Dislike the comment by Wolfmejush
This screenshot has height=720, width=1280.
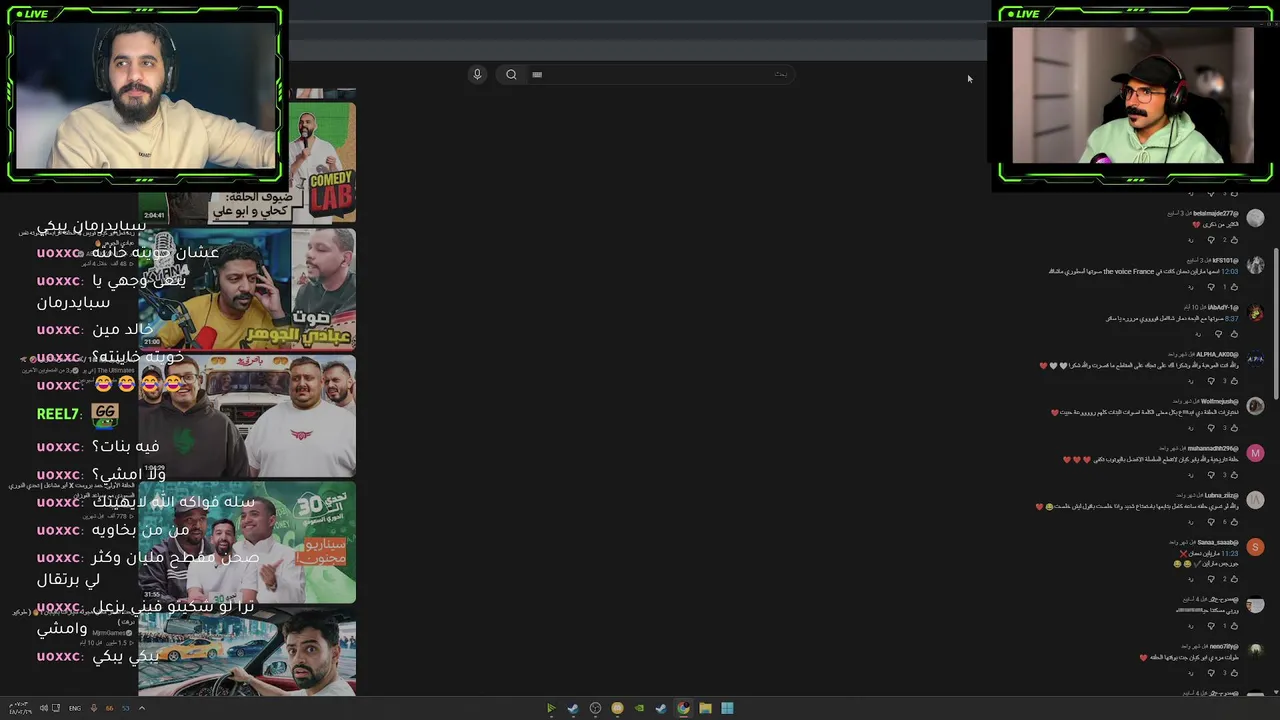click(x=1210, y=428)
